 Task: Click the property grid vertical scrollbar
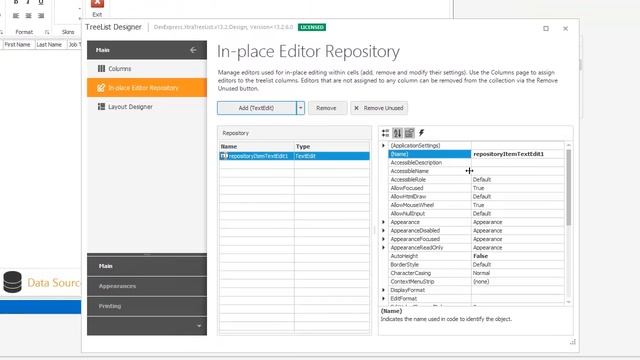point(569,187)
